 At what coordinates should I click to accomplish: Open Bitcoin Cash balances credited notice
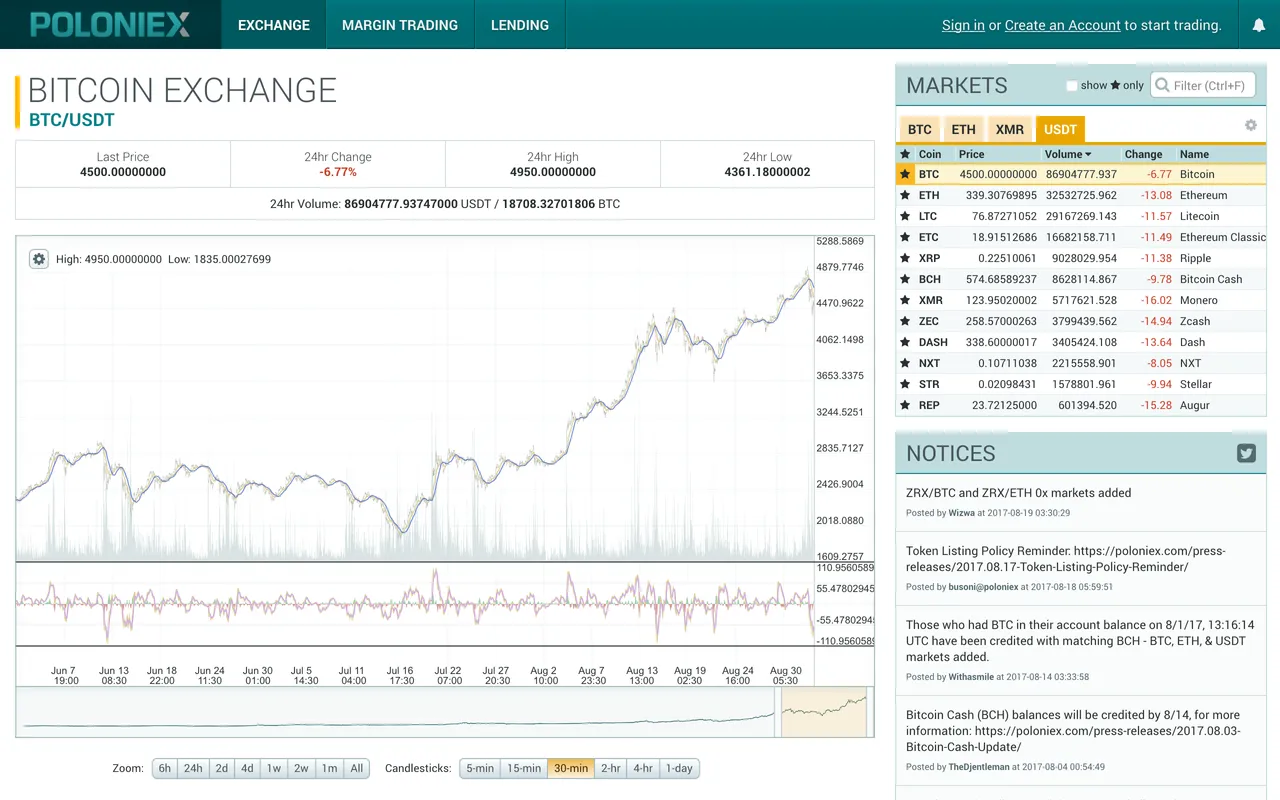tap(1073, 731)
